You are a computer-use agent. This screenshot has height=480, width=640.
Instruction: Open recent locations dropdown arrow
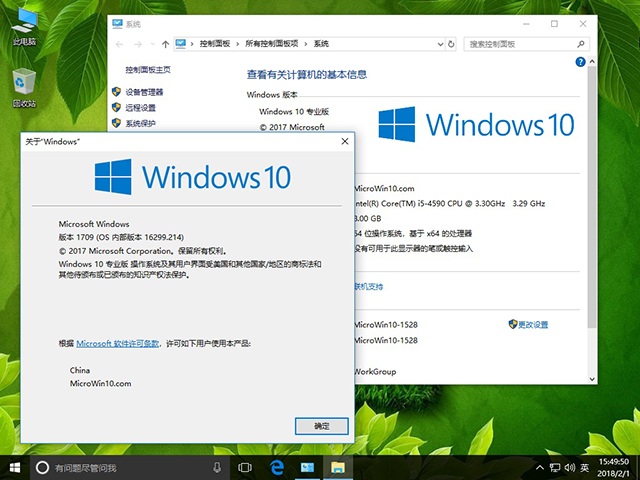click(152, 44)
